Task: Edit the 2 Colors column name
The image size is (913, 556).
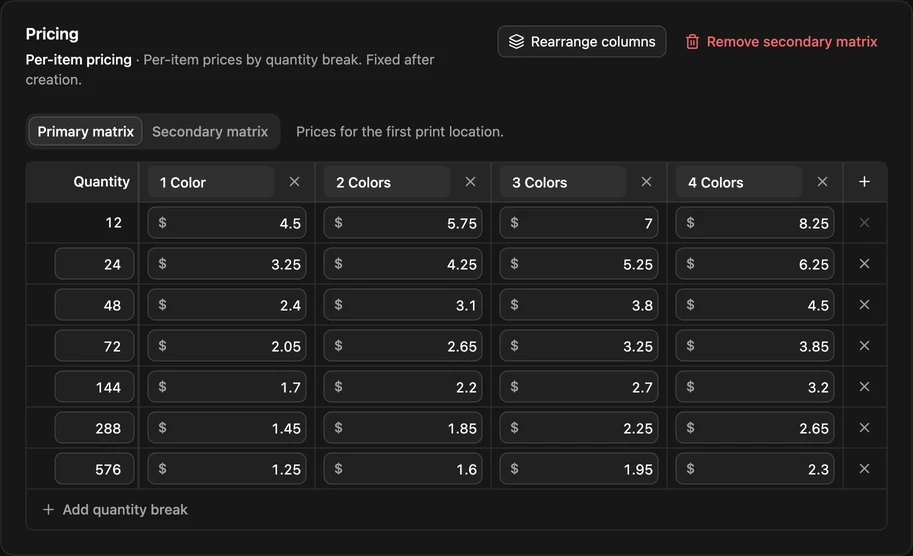Action: tap(387, 182)
